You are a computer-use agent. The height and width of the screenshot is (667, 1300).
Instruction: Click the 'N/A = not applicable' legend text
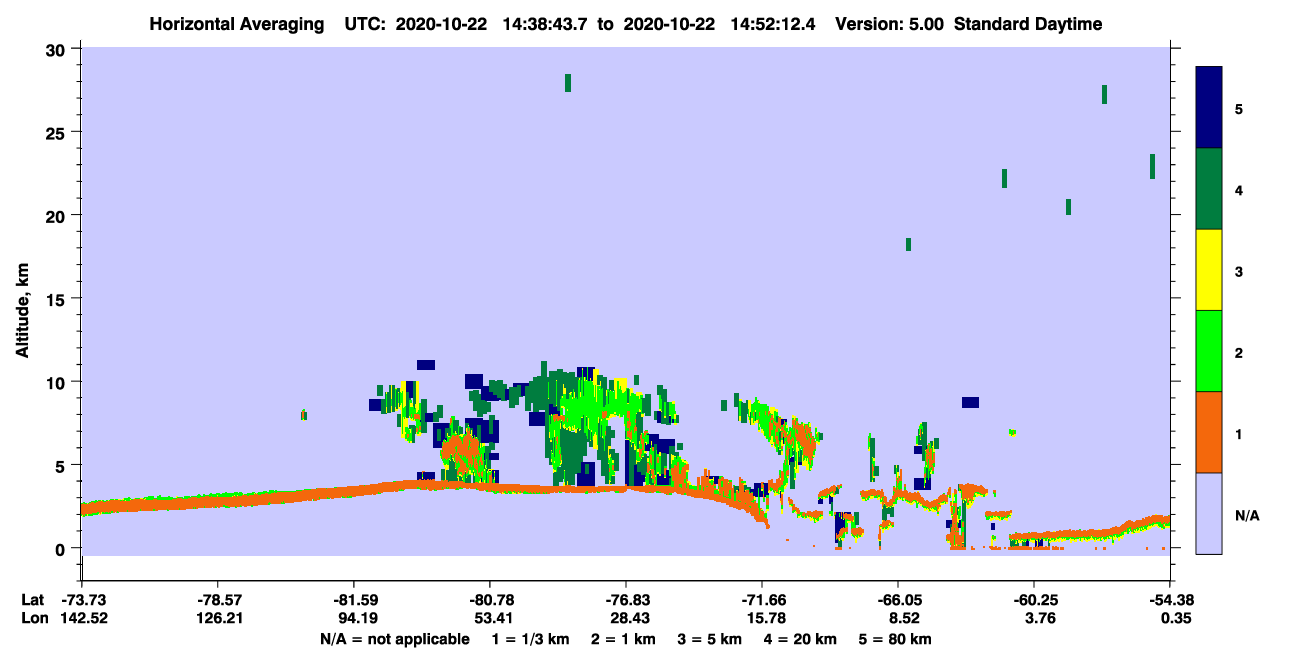click(x=394, y=639)
